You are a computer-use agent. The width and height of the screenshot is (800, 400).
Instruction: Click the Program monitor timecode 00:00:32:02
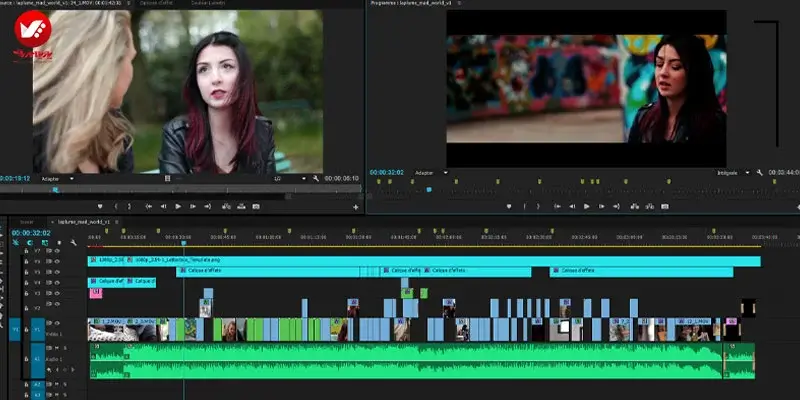tap(387, 172)
